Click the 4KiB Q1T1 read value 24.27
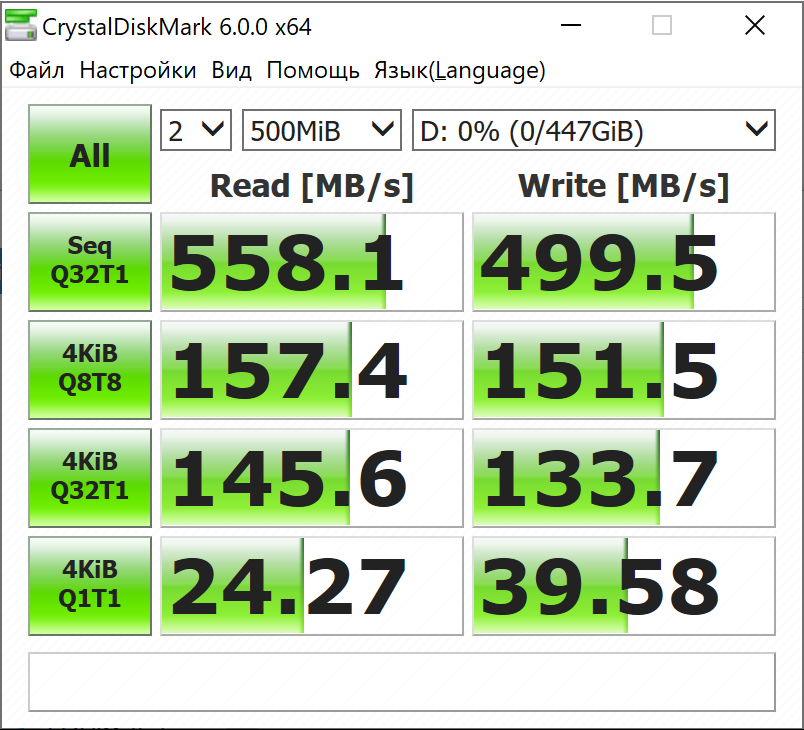This screenshot has height=730, width=804. click(x=312, y=586)
